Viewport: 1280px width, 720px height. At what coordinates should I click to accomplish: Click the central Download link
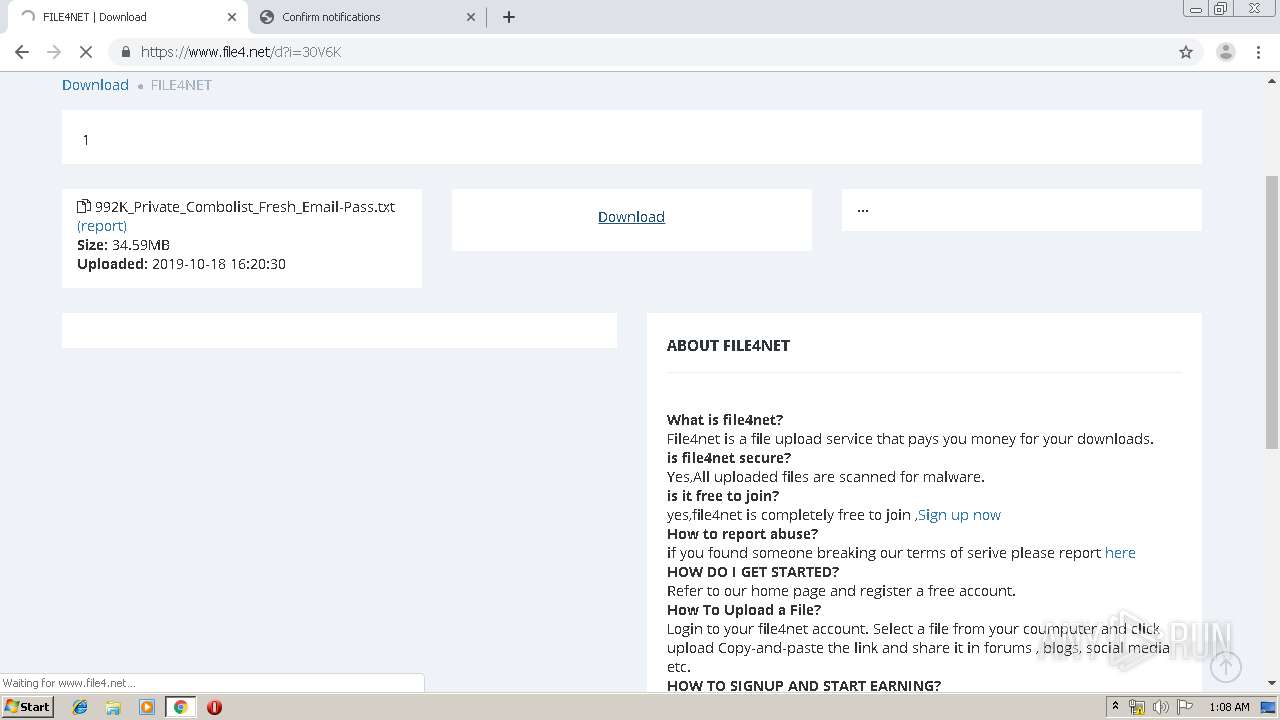coord(631,217)
